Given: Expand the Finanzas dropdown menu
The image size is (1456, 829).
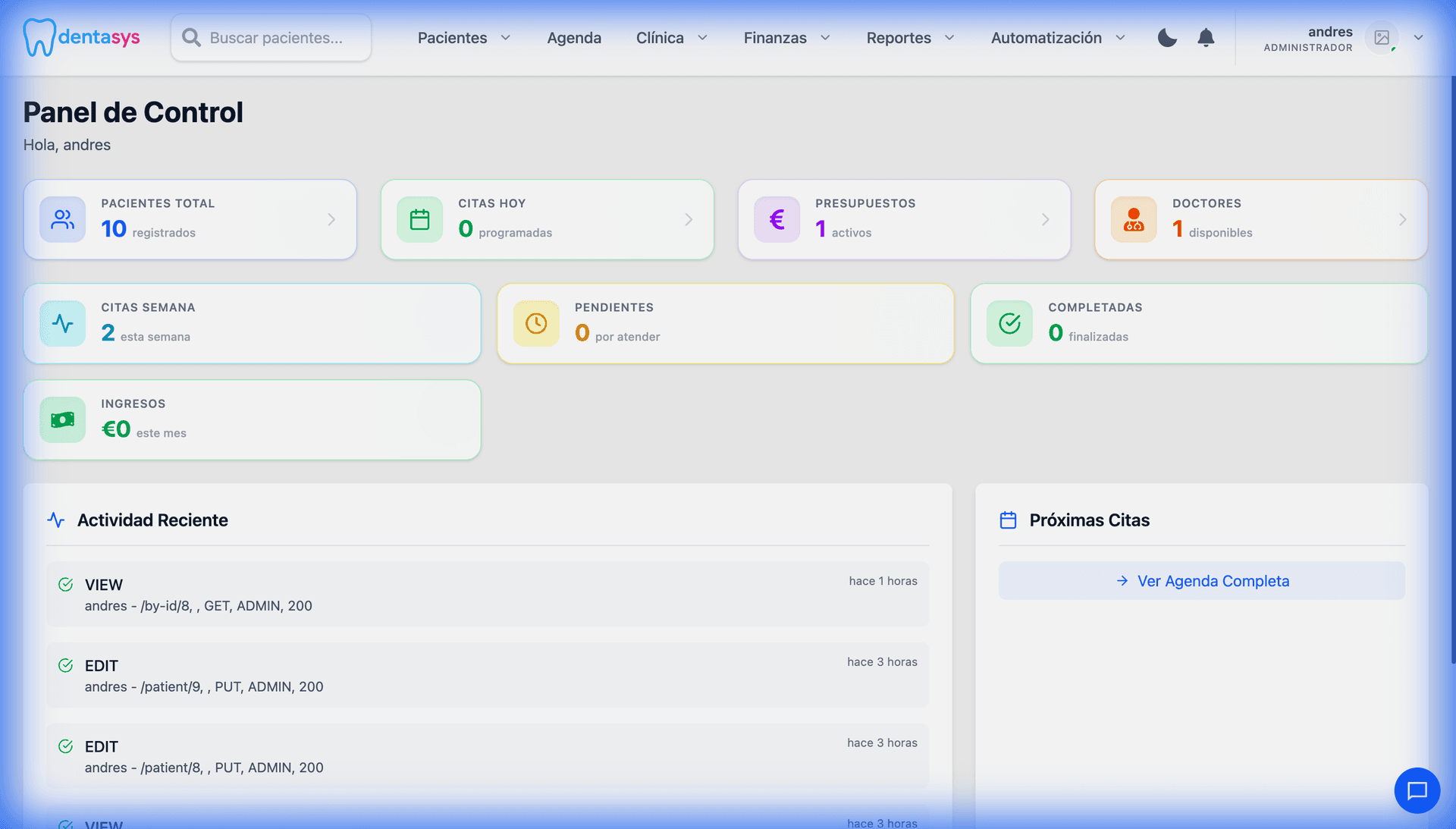Looking at the screenshot, I should click(x=786, y=38).
